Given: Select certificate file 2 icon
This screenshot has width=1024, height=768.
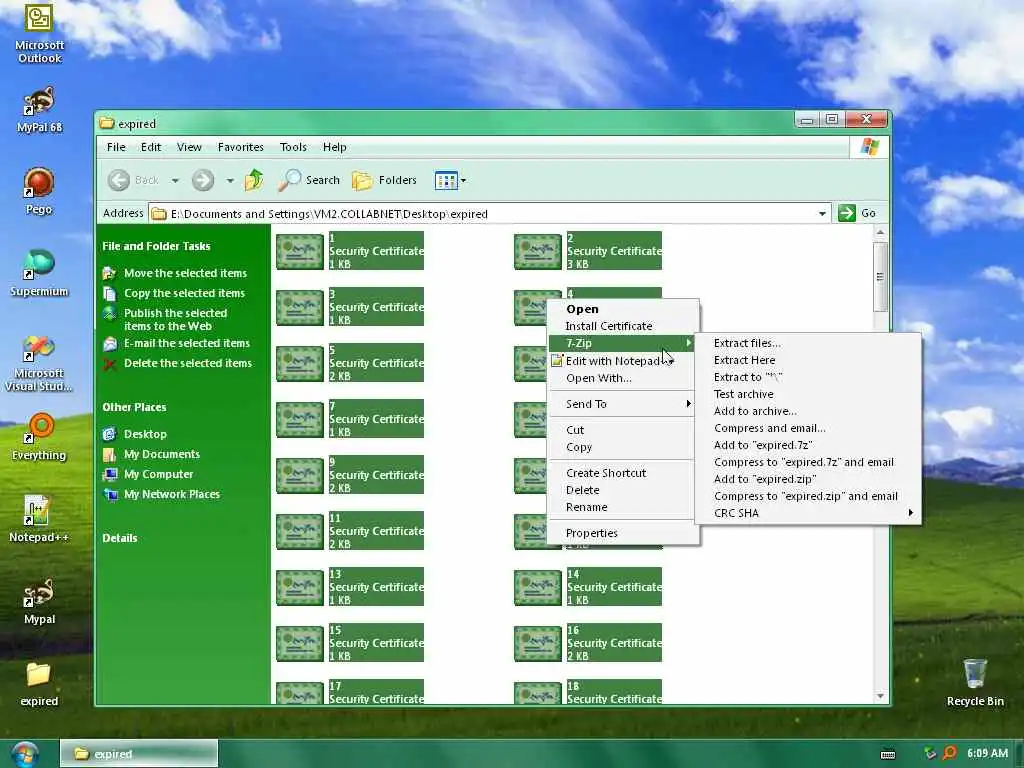Looking at the screenshot, I should 537,251.
